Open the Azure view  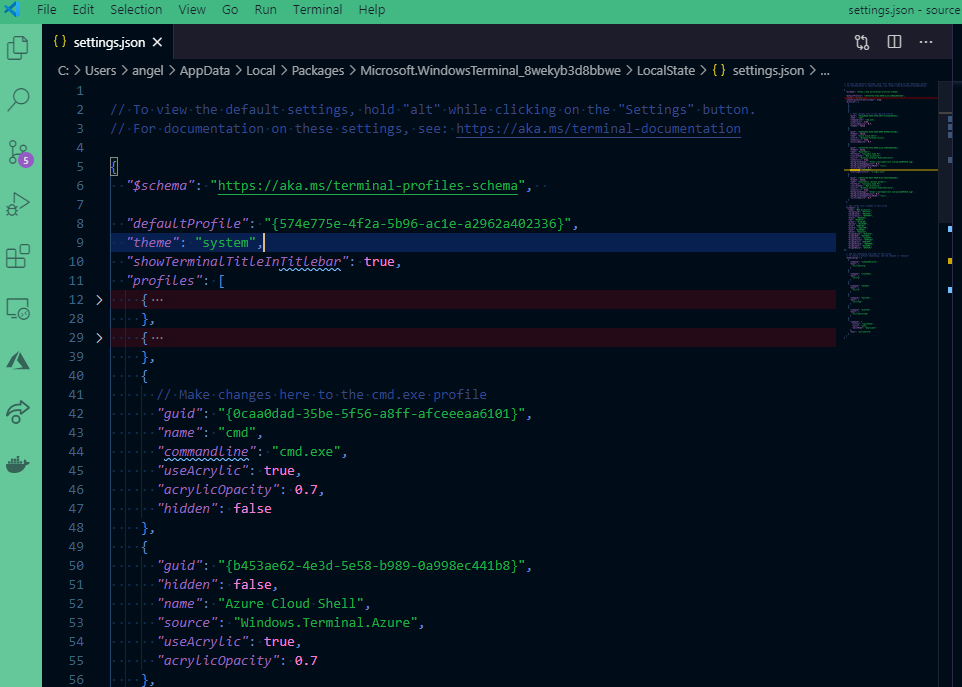tap(18, 361)
